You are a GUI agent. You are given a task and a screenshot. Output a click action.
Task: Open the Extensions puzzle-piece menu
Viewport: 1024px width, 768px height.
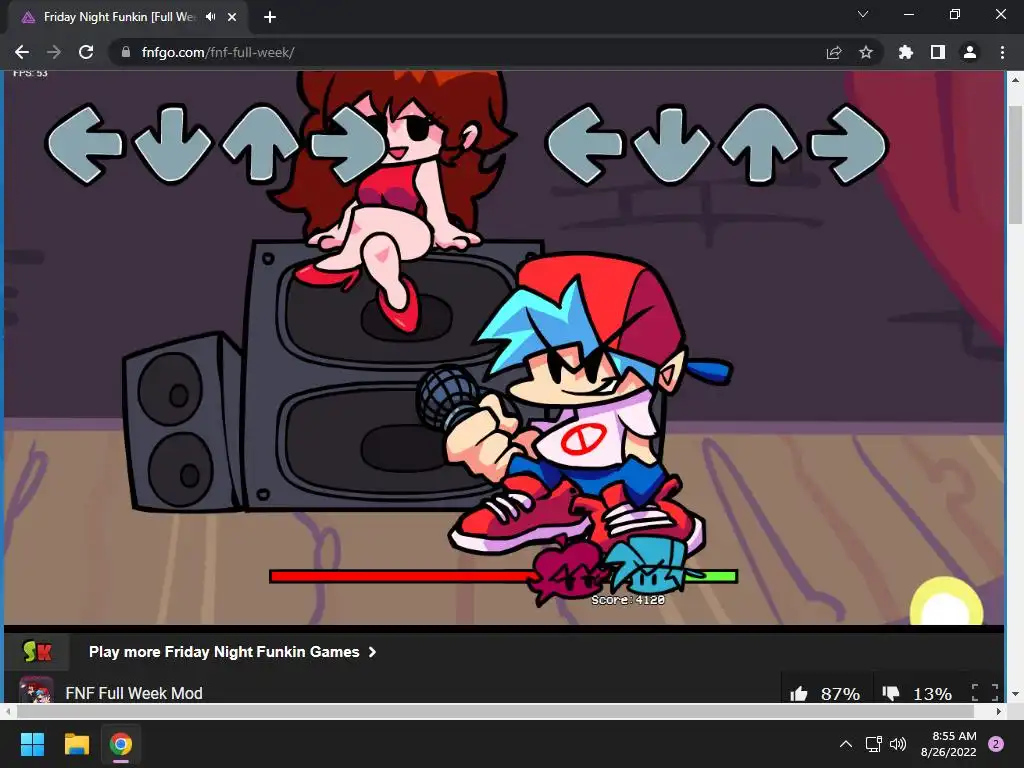[905, 52]
